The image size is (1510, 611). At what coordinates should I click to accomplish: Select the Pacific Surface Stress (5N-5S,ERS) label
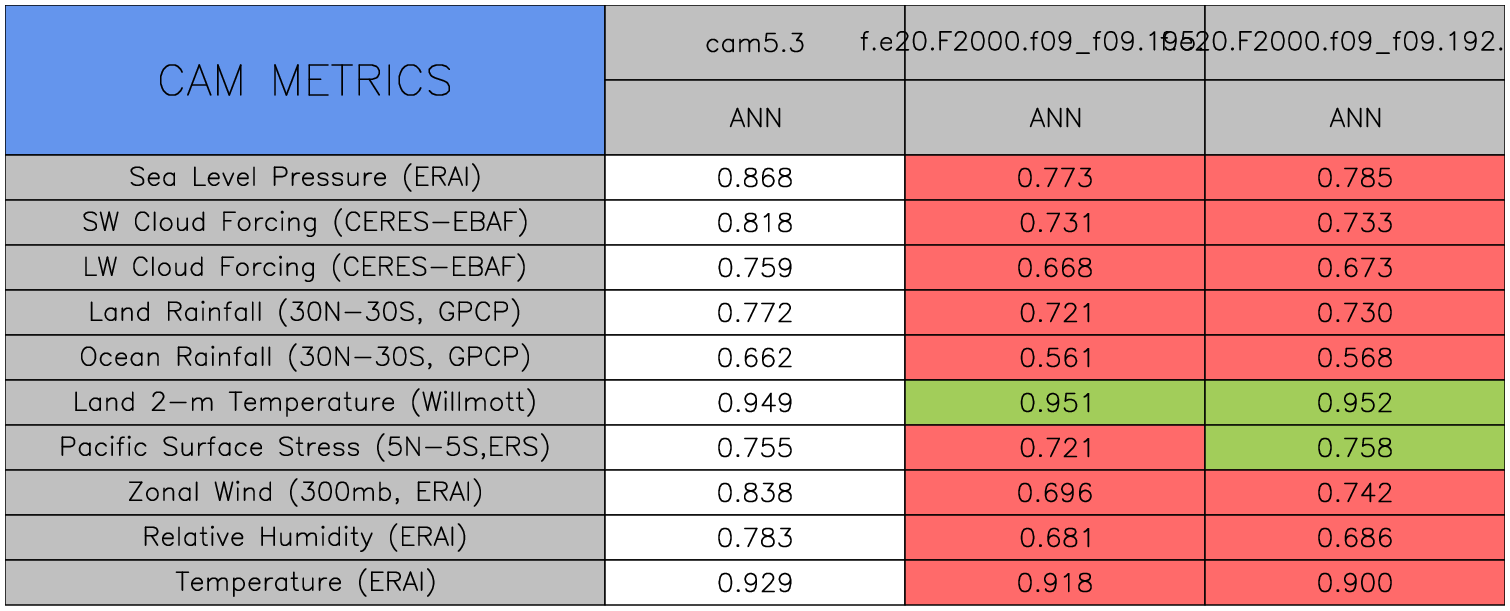pos(305,448)
